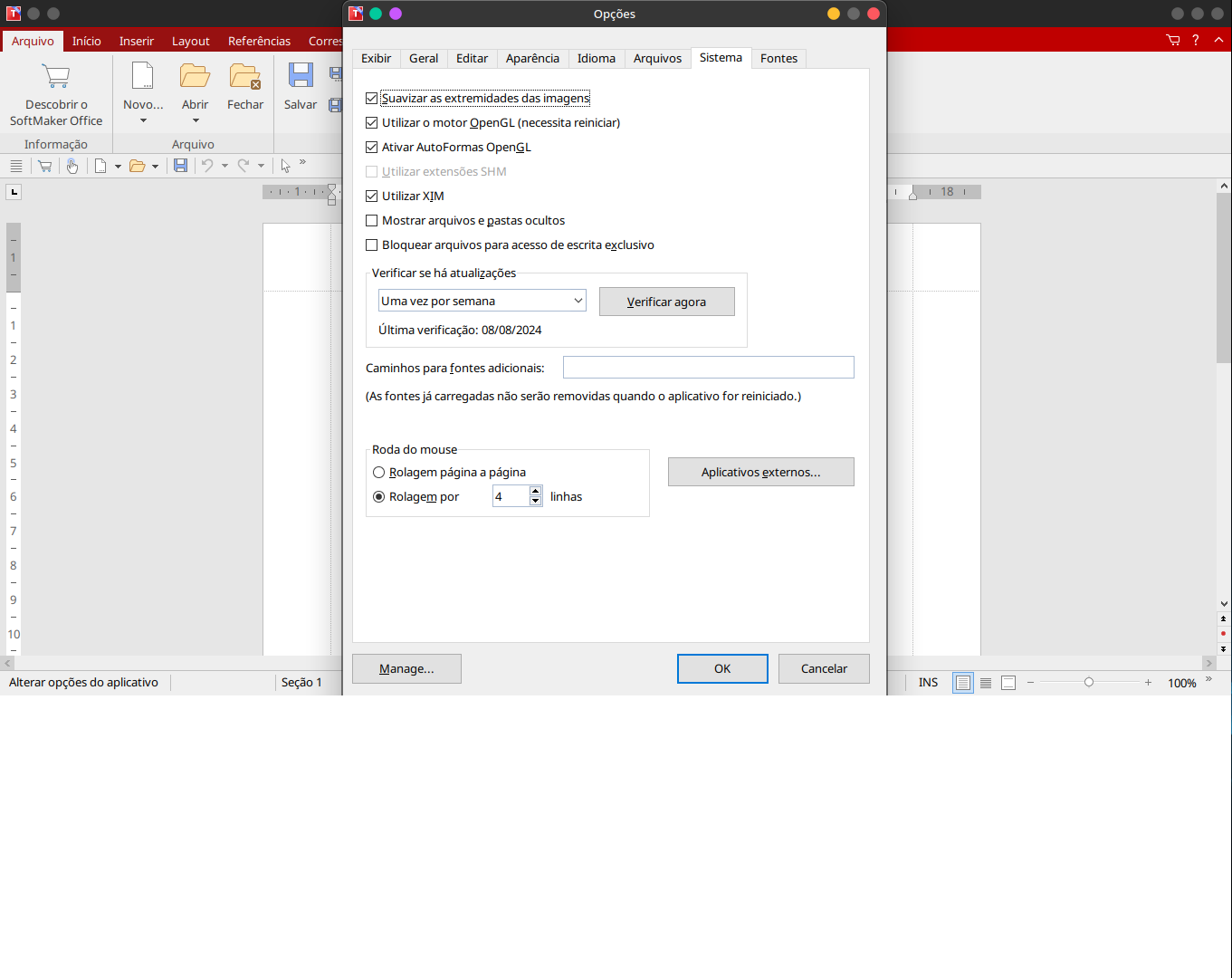Click the shopping cart icon in red title bar
Image resolution: width=1232 pixels, height=978 pixels.
1173,40
